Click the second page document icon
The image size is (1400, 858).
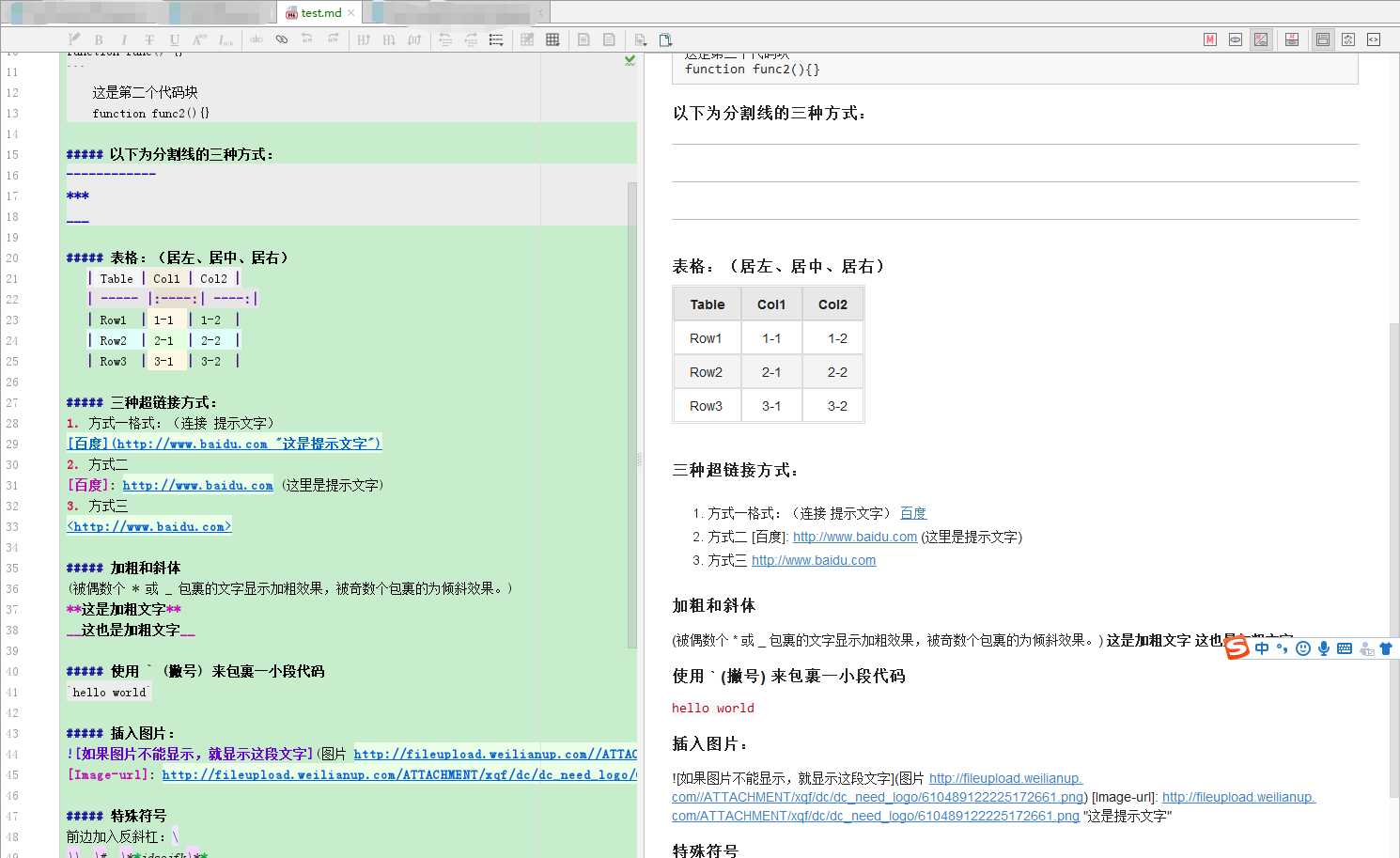609,39
